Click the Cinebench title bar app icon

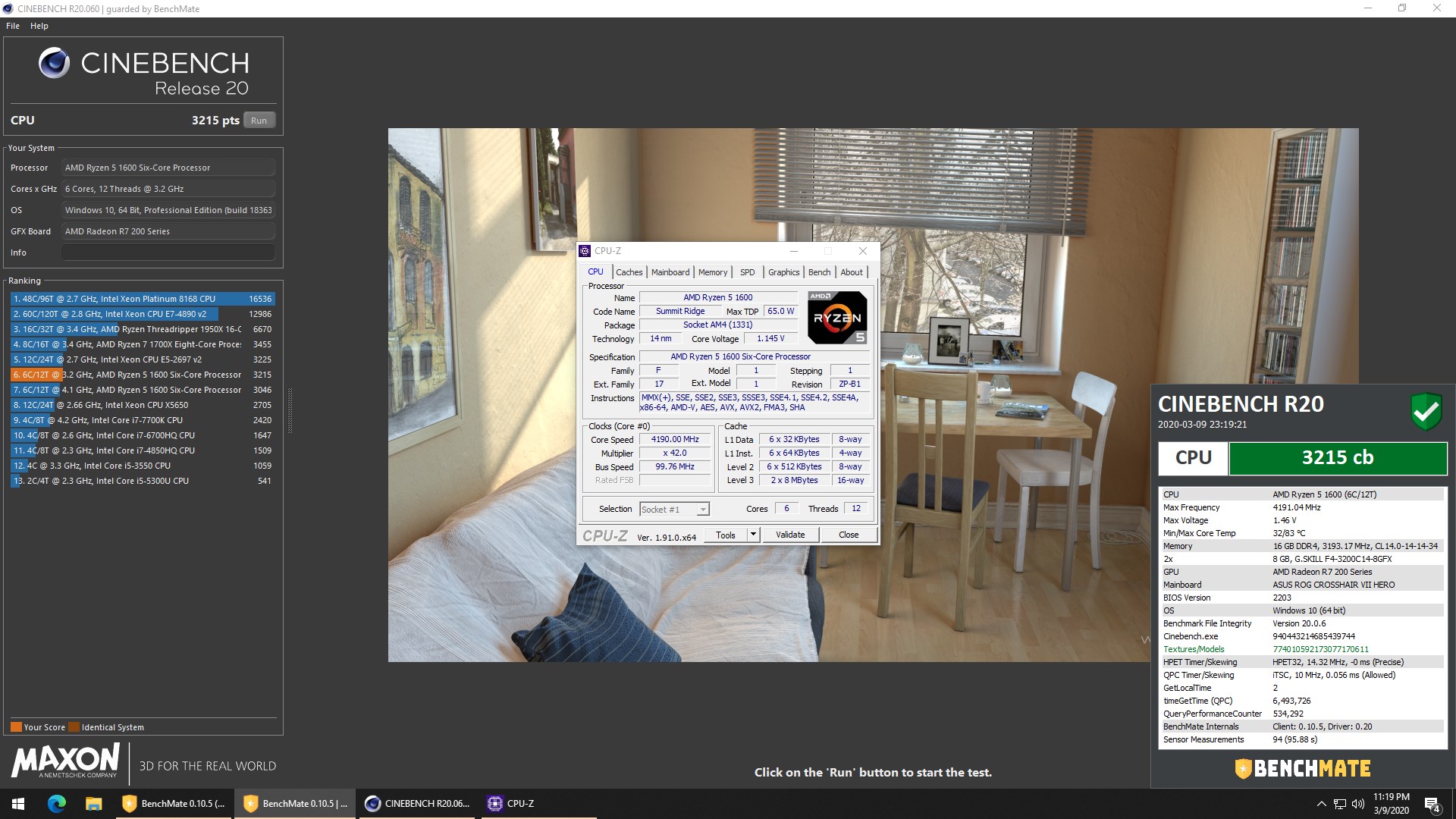tap(8, 8)
